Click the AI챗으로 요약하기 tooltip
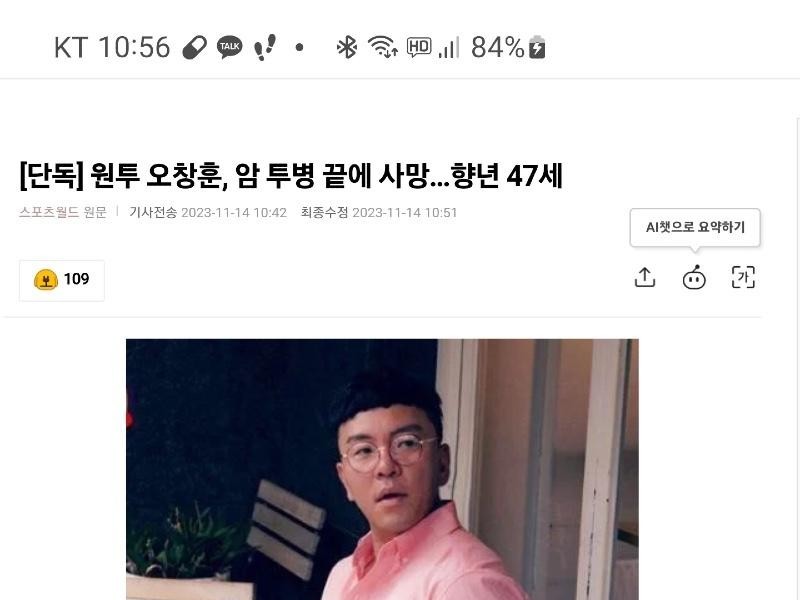Screen dimensions: 800x600 (695, 228)
